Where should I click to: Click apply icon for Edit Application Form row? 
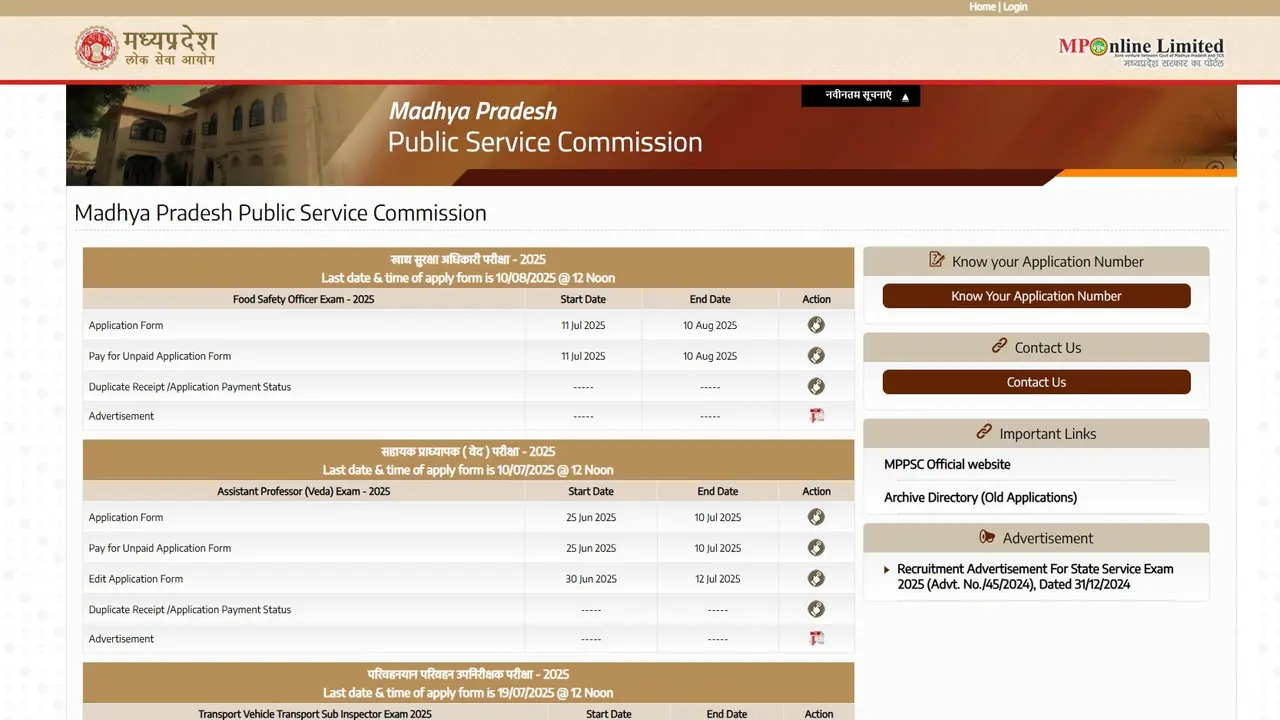[816, 578]
